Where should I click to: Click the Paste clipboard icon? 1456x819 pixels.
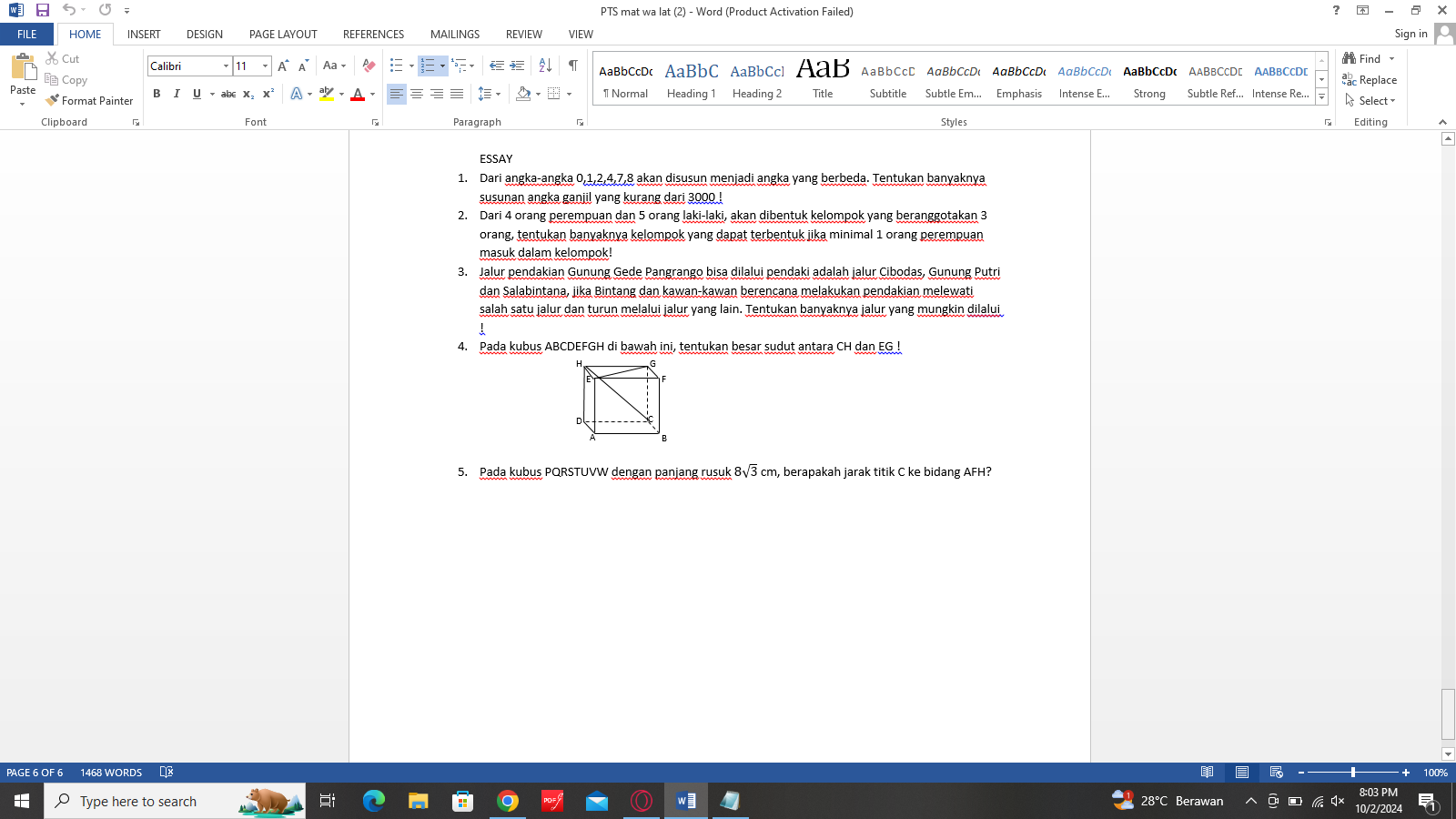point(23,68)
